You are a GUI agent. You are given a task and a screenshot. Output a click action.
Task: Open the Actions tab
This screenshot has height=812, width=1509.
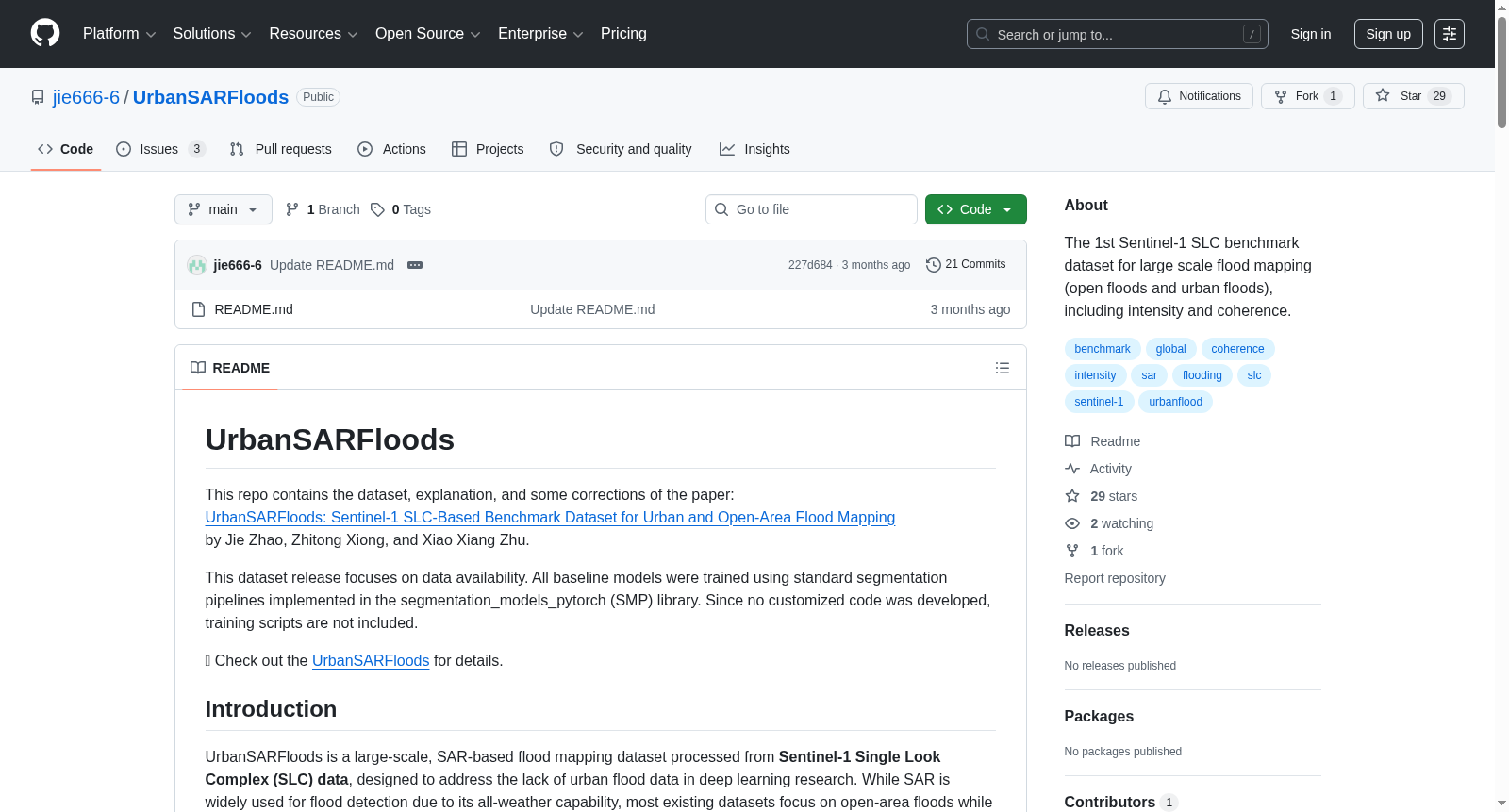pyautogui.click(x=392, y=149)
